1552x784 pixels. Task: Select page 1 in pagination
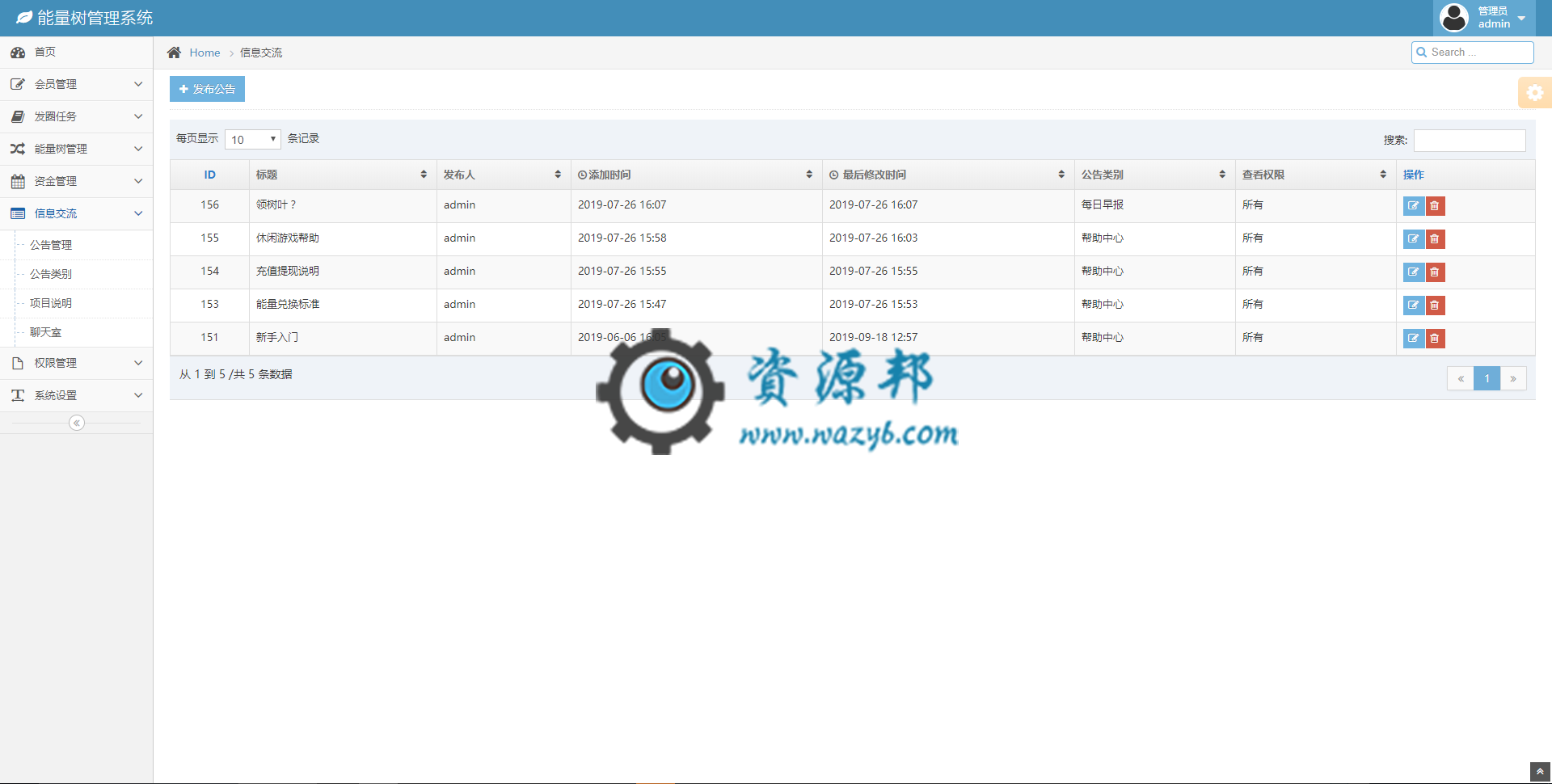click(x=1487, y=378)
